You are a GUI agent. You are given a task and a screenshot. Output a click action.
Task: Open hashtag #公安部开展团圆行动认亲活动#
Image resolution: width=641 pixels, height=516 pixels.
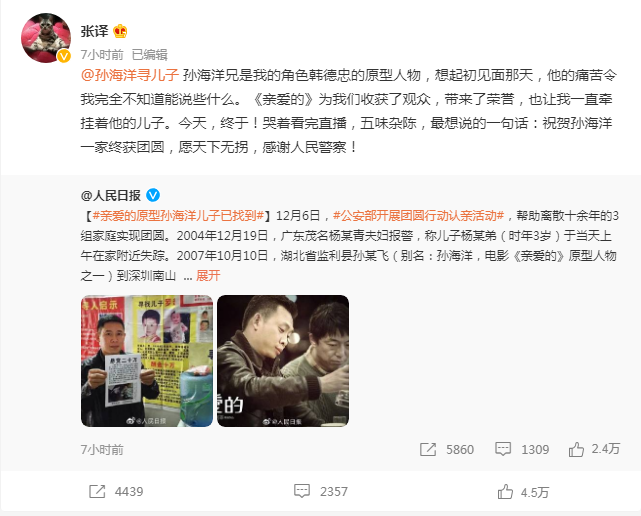(419, 215)
